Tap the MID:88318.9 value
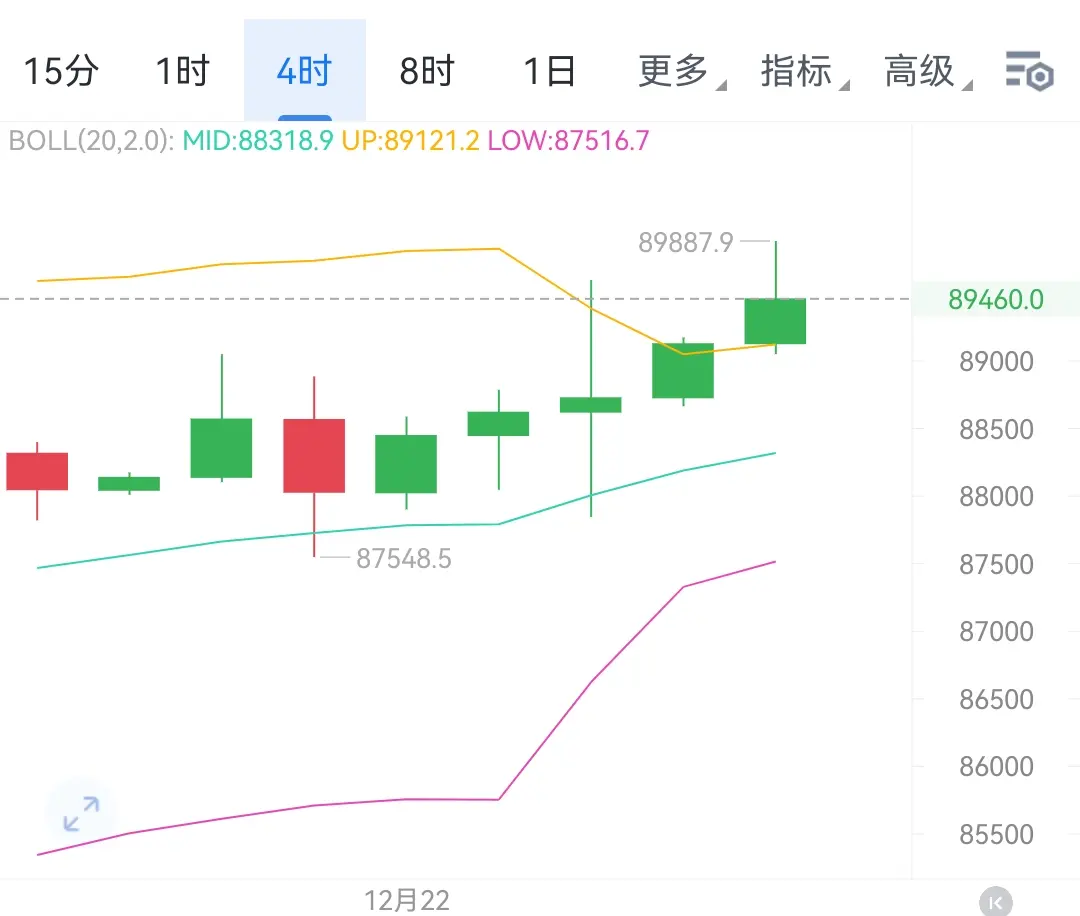 point(258,141)
